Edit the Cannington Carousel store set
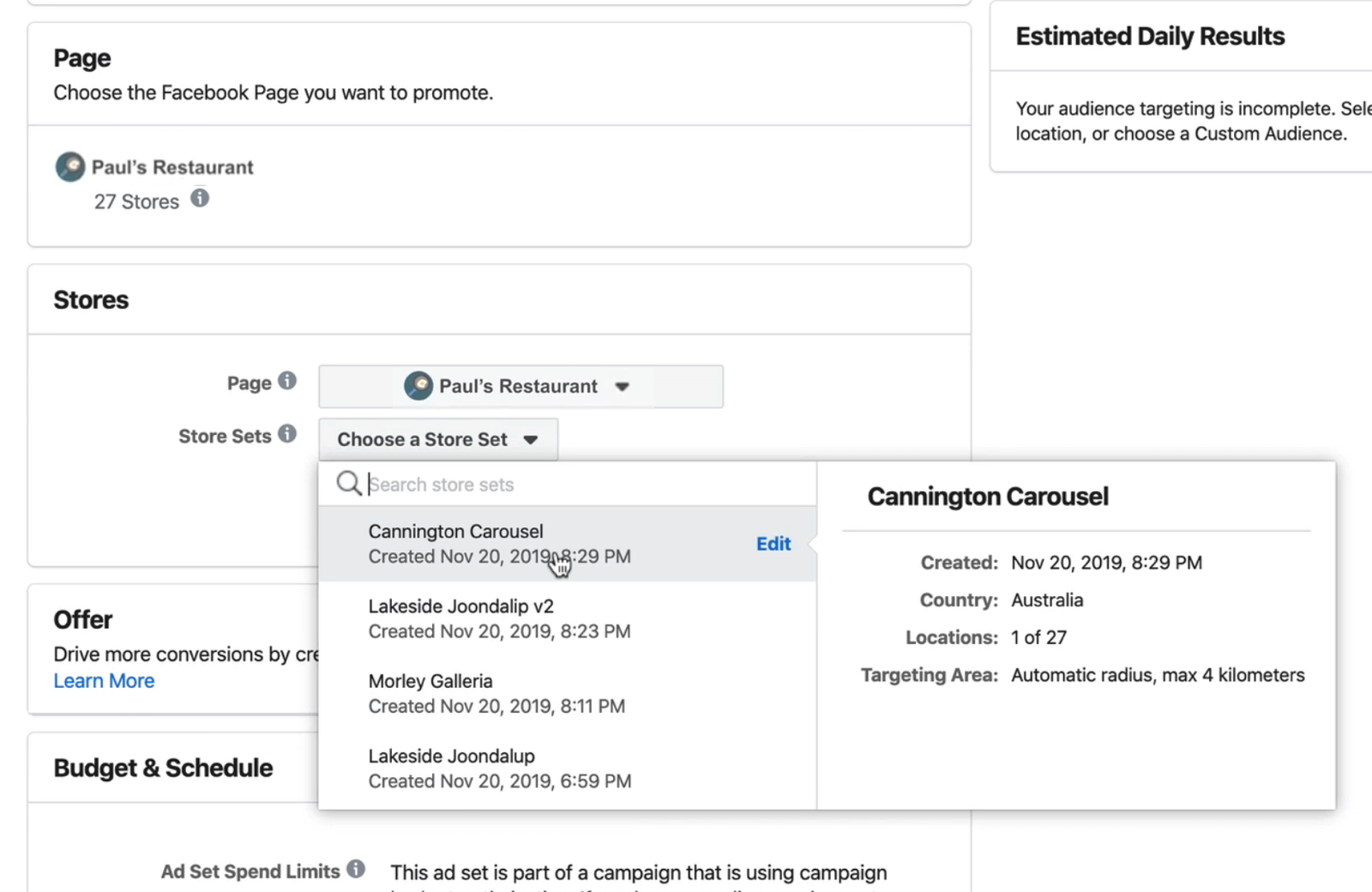This screenshot has height=892, width=1372. tap(773, 544)
